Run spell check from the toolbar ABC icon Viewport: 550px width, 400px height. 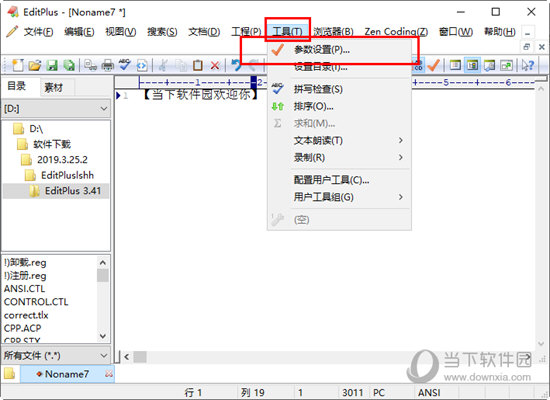tap(125, 65)
